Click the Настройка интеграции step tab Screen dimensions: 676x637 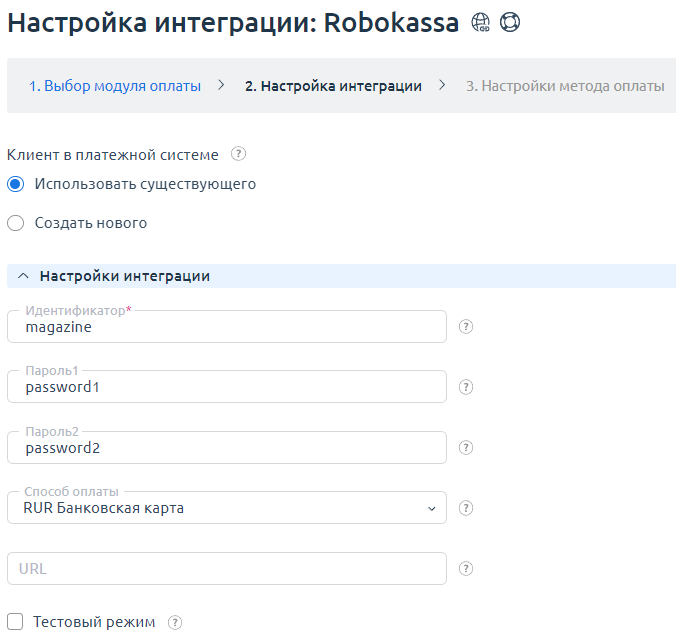[x=332, y=86]
